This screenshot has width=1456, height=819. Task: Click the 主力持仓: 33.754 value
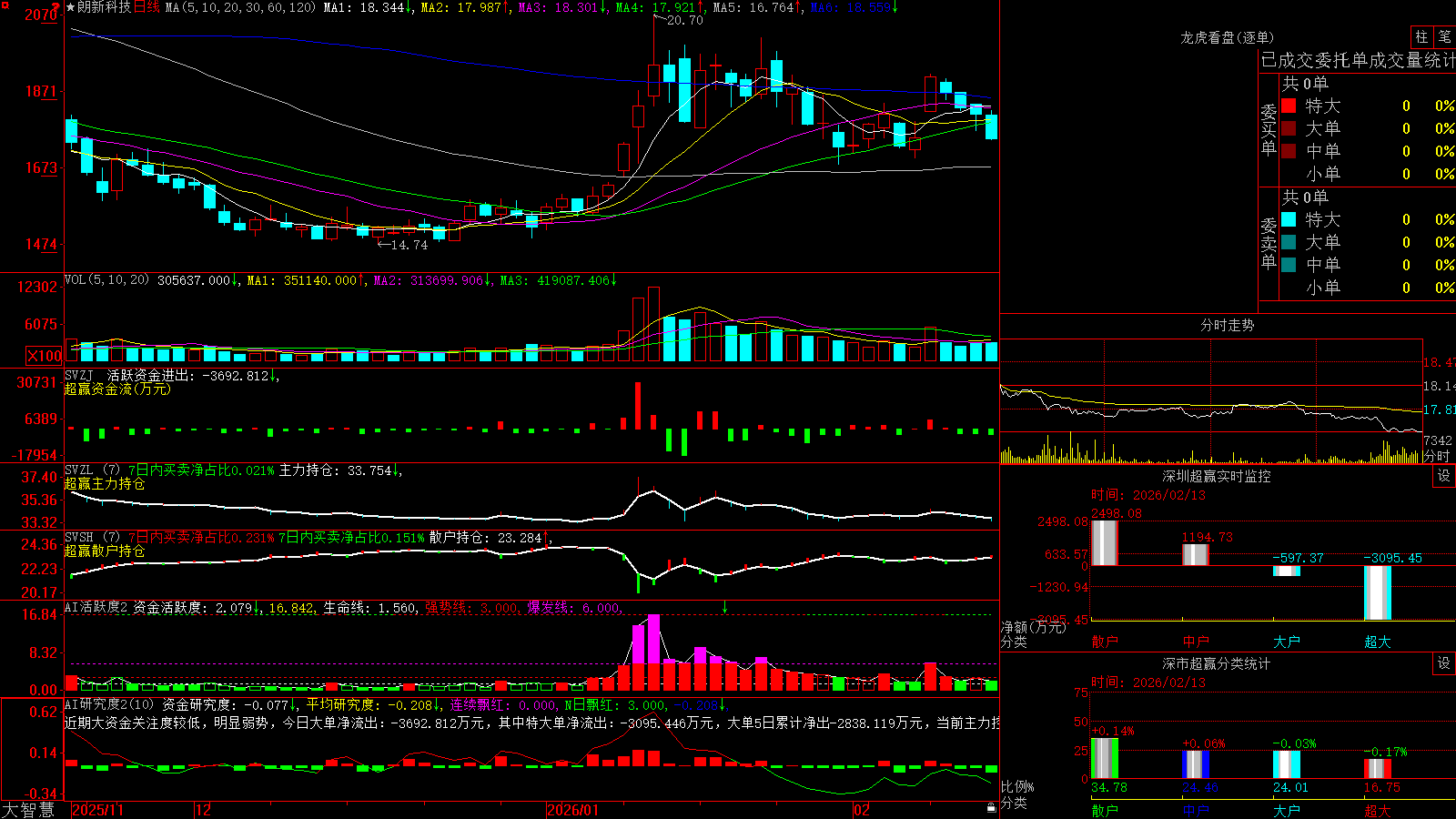click(336, 470)
